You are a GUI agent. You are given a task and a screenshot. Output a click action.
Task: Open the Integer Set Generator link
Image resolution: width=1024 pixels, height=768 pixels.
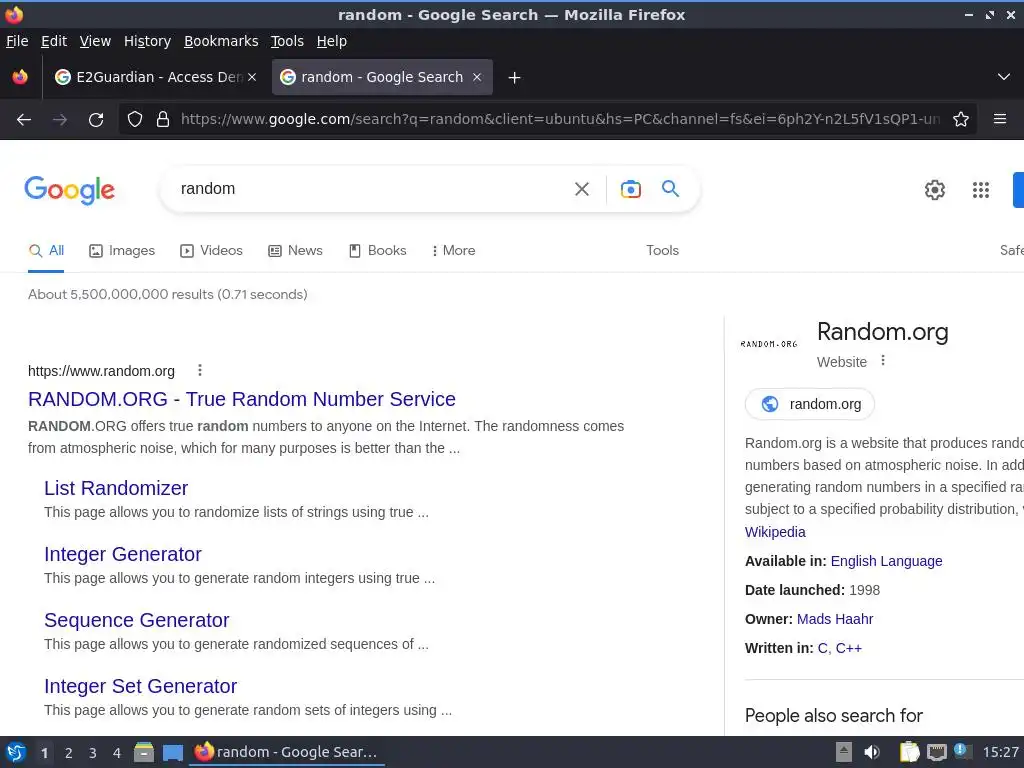pyautogui.click(x=140, y=686)
